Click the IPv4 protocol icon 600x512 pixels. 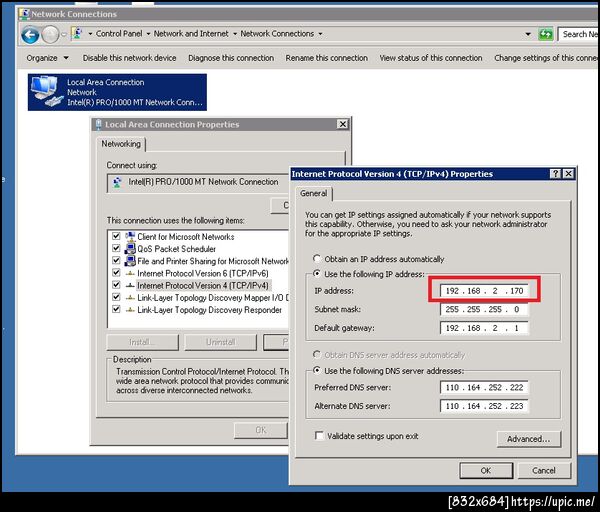[130, 285]
